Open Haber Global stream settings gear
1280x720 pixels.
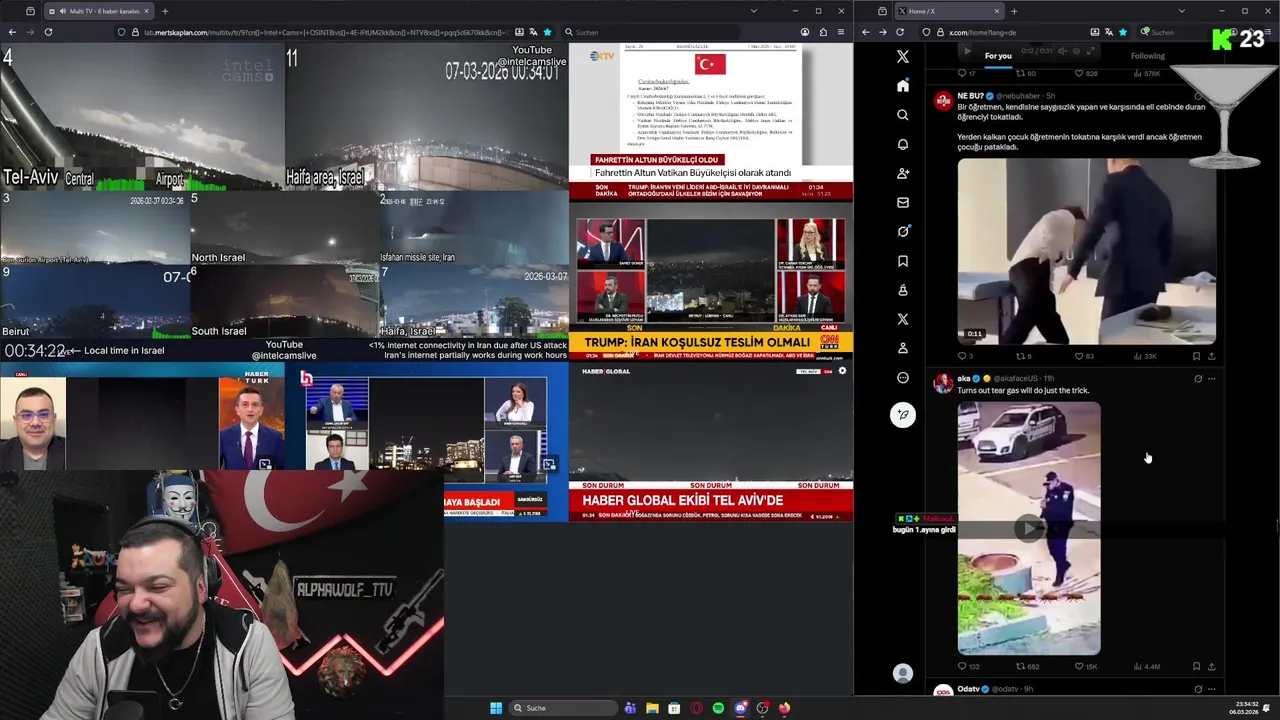pos(842,371)
